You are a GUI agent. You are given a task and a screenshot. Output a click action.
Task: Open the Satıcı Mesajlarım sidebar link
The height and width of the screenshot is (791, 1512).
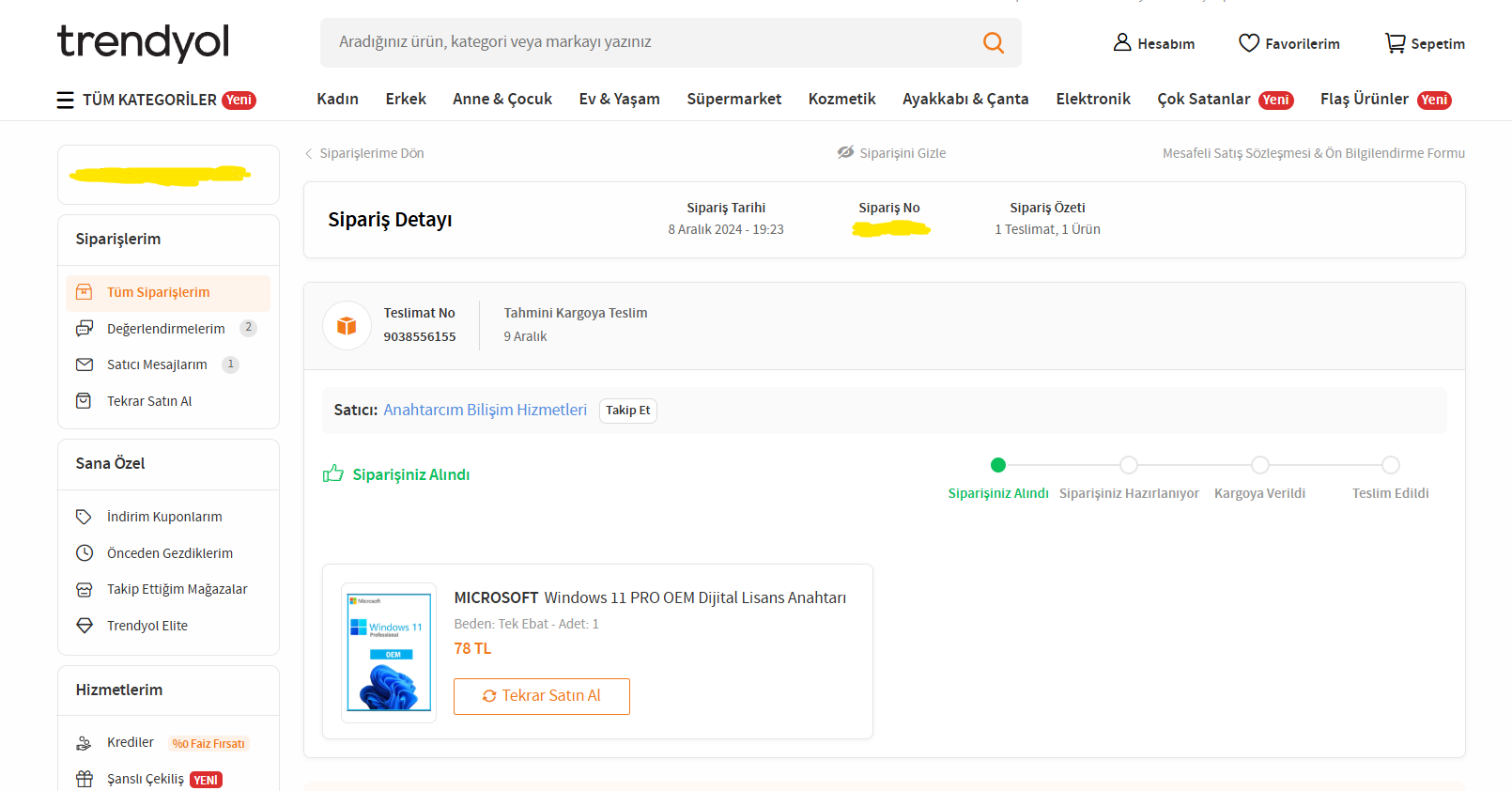pyautogui.click(x=157, y=364)
